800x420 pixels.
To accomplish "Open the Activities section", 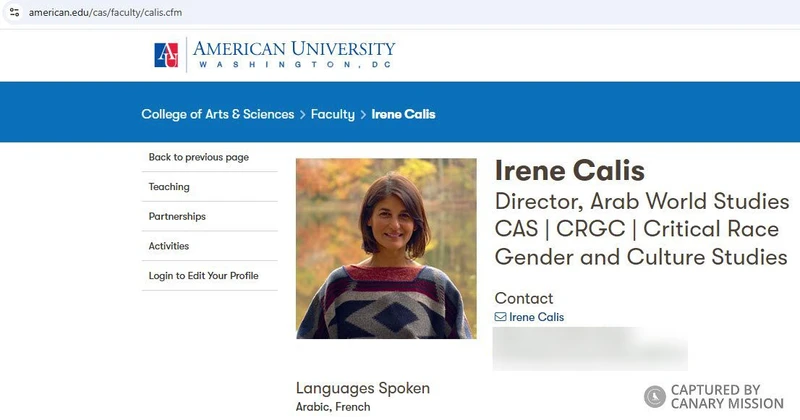I will [168, 246].
